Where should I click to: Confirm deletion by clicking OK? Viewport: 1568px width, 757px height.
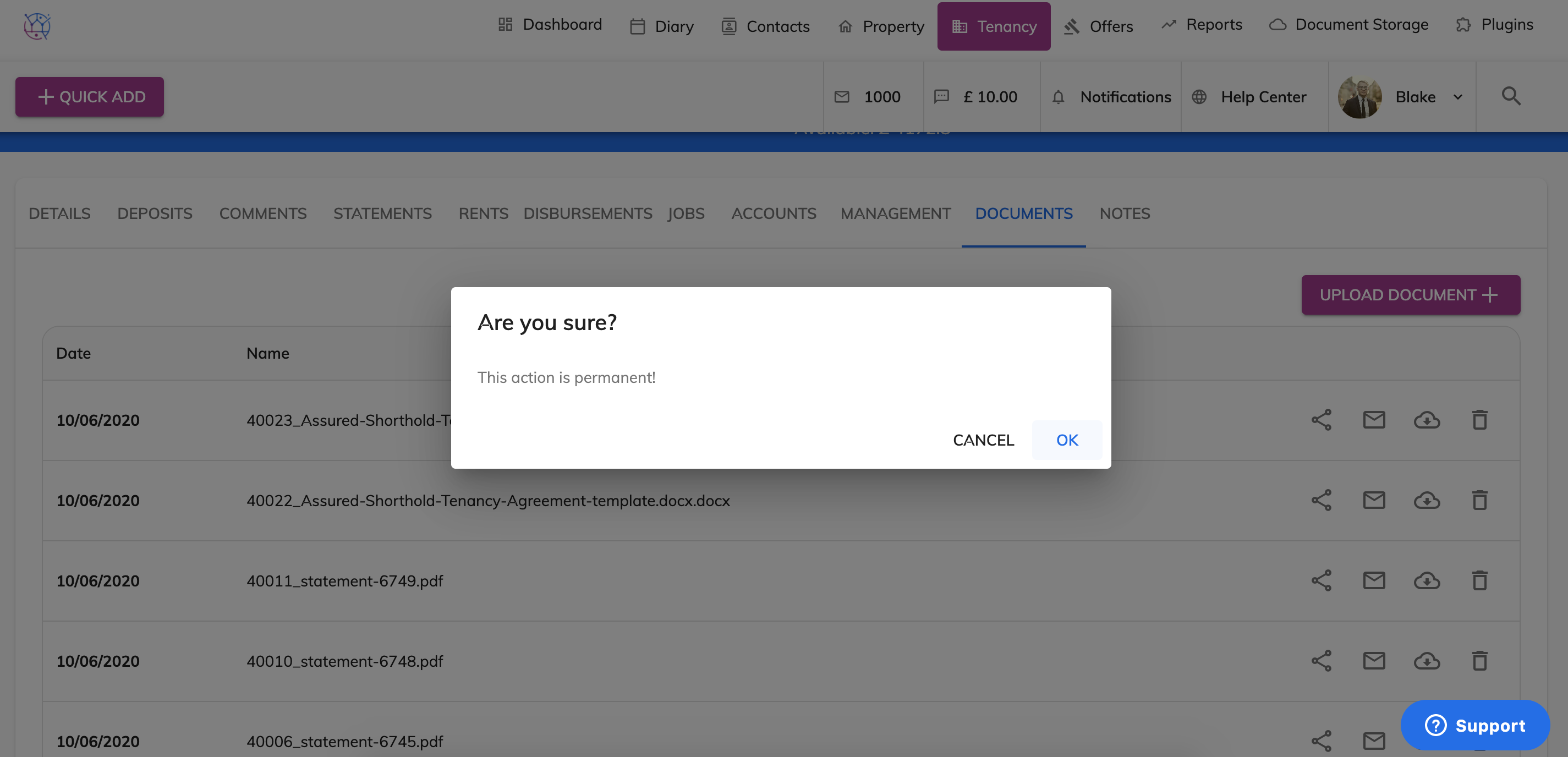[x=1066, y=440]
